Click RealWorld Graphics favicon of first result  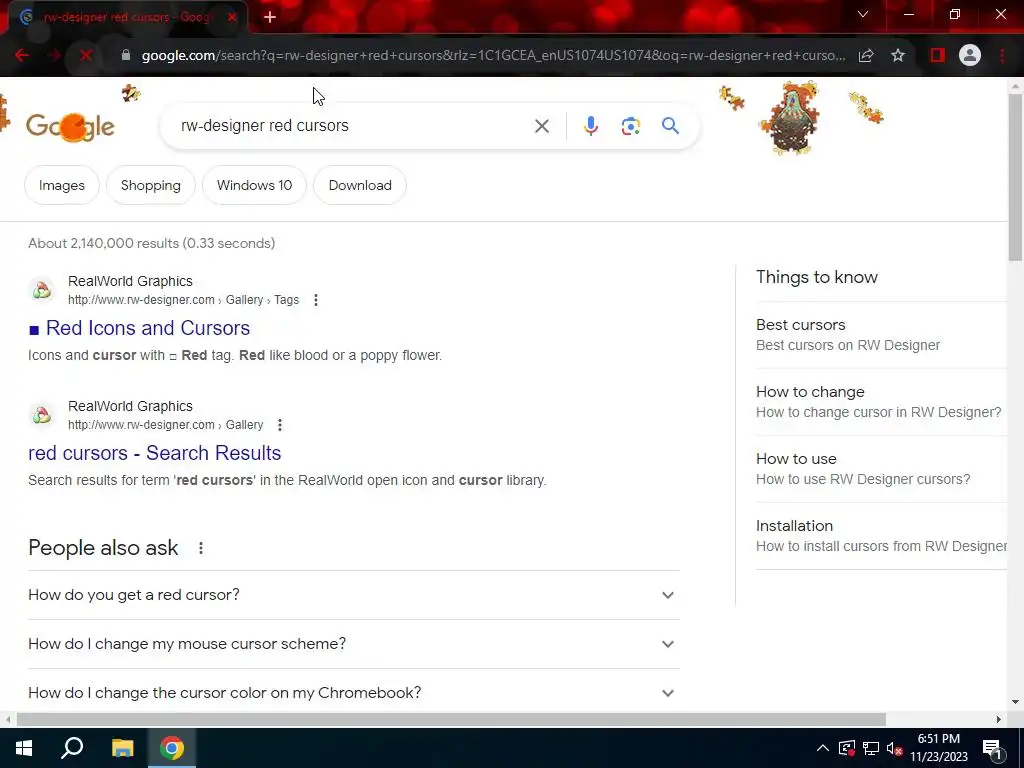tap(42, 289)
